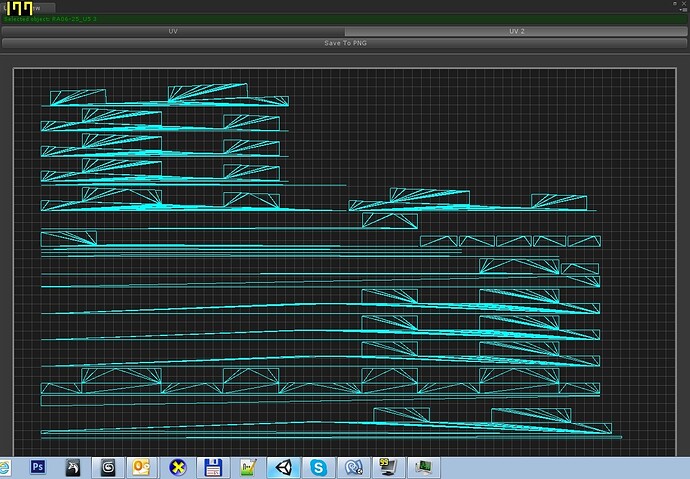
Task: Click the blue circle yellow X taskbar icon
Action: click(x=177, y=467)
